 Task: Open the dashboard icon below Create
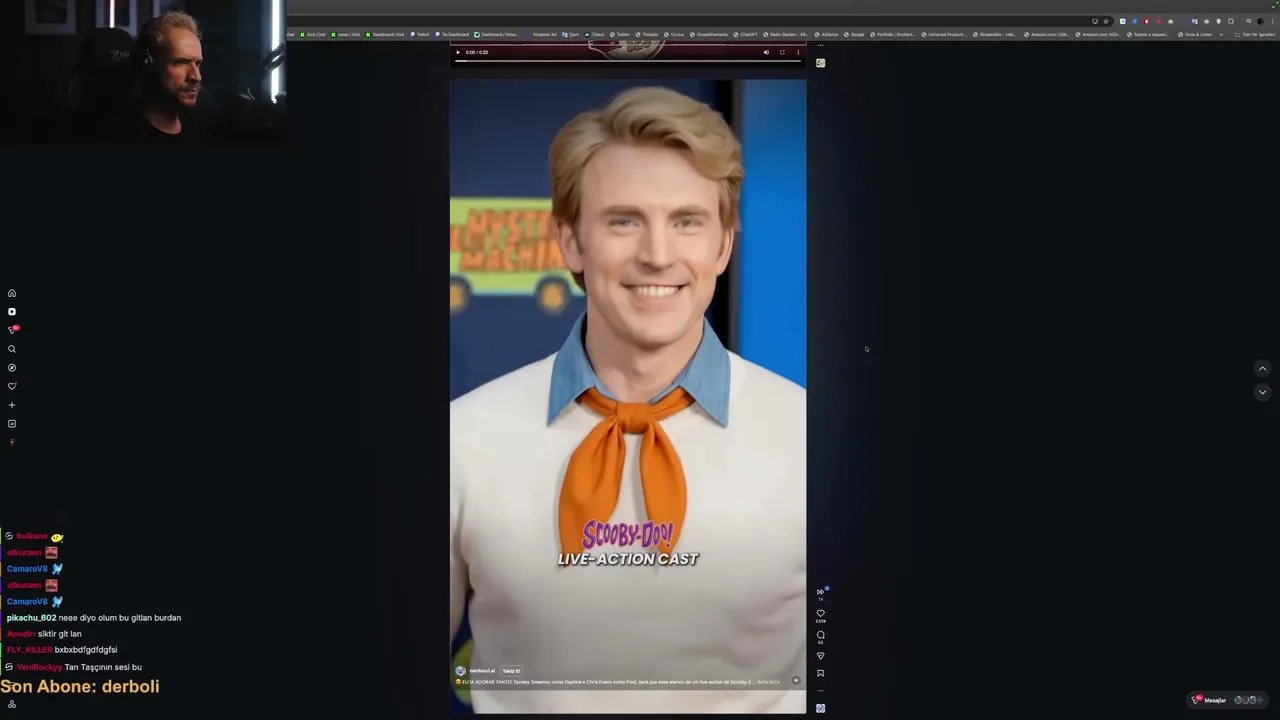tap(12, 424)
